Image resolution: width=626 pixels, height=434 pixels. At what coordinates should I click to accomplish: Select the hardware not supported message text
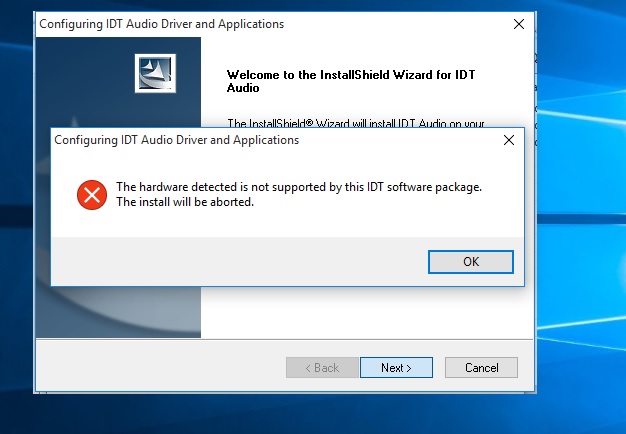tap(299, 187)
